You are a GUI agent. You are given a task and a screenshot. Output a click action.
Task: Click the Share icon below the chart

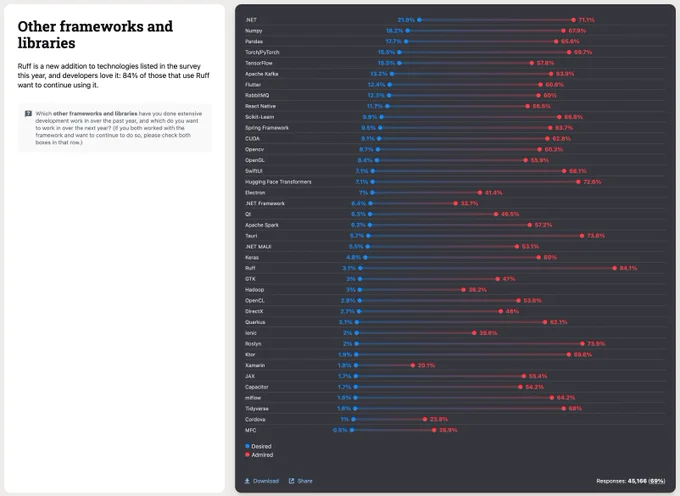292,481
